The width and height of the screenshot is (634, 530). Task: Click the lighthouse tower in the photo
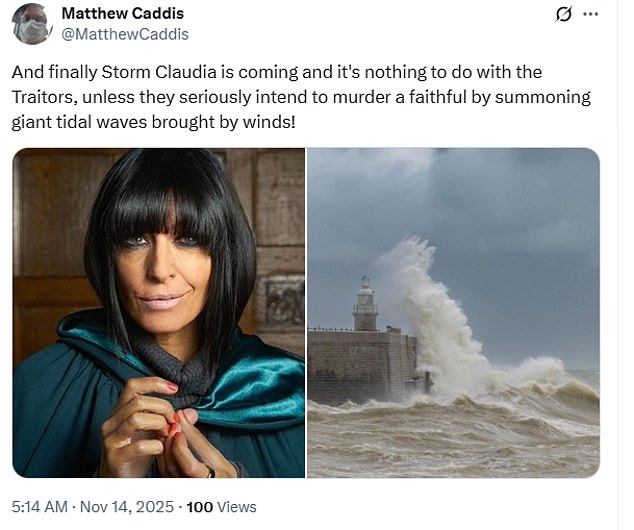[x=366, y=303]
